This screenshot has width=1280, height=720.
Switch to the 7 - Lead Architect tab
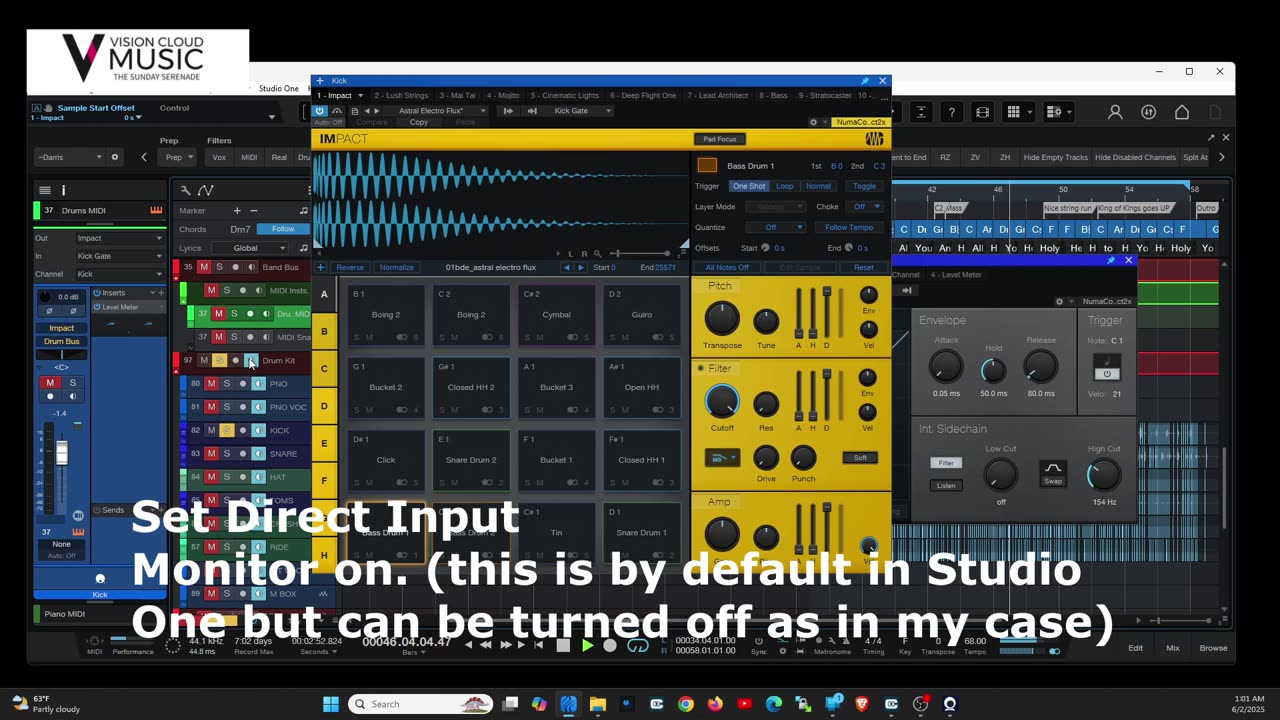pyautogui.click(x=716, y=96)
